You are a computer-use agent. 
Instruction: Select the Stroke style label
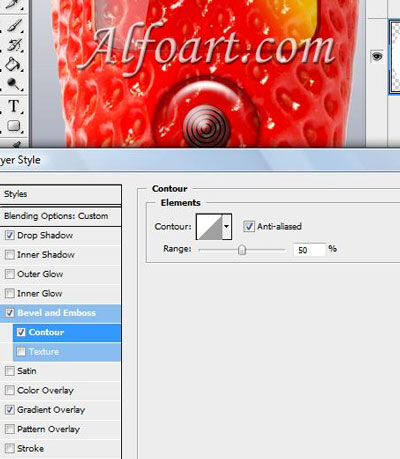(30, 448)
